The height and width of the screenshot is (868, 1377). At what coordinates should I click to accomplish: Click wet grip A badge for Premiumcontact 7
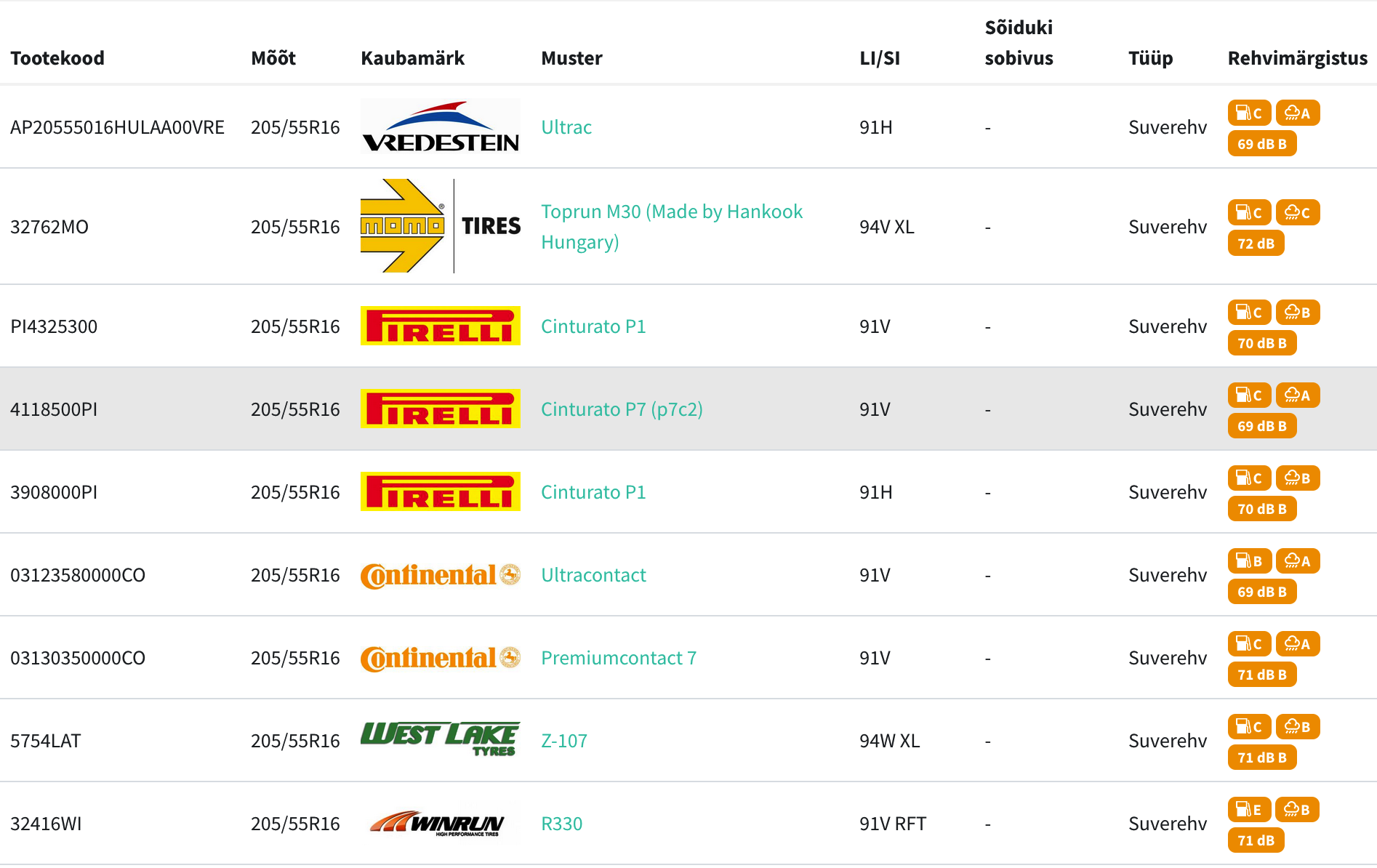1297,643
